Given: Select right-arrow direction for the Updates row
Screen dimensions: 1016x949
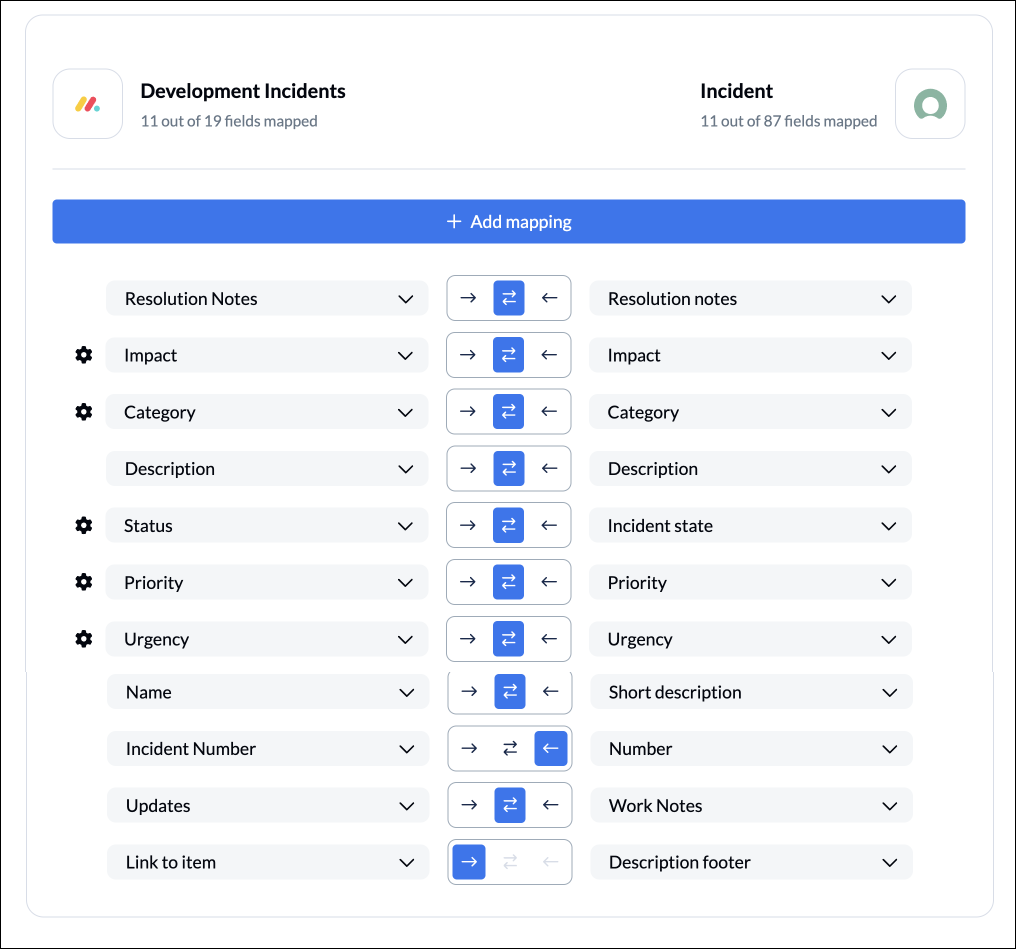Looking at the screenshot, I should pyautogui.click(x=469, y=805).
